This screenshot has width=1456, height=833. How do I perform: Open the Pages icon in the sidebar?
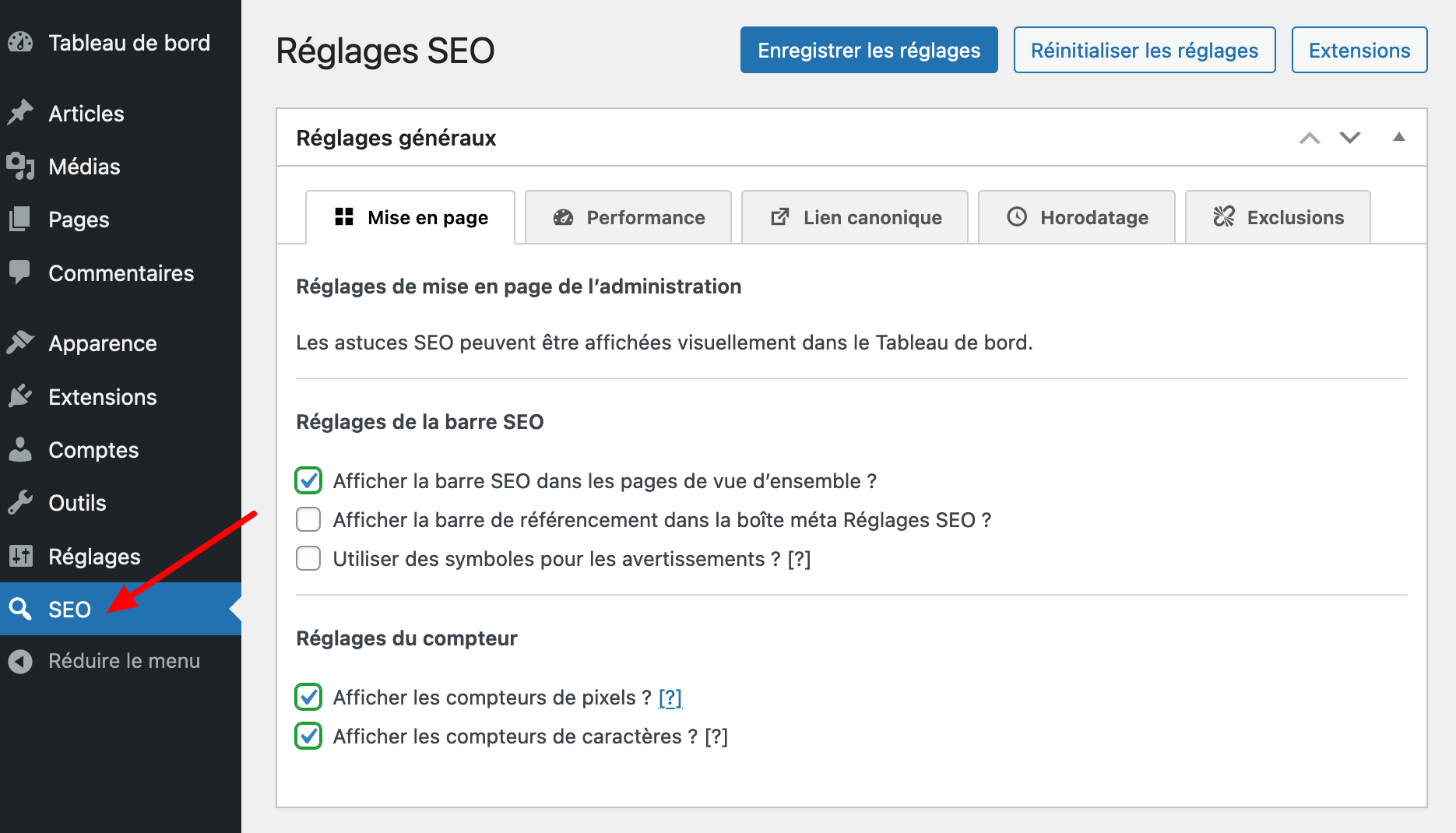[20, 219]
